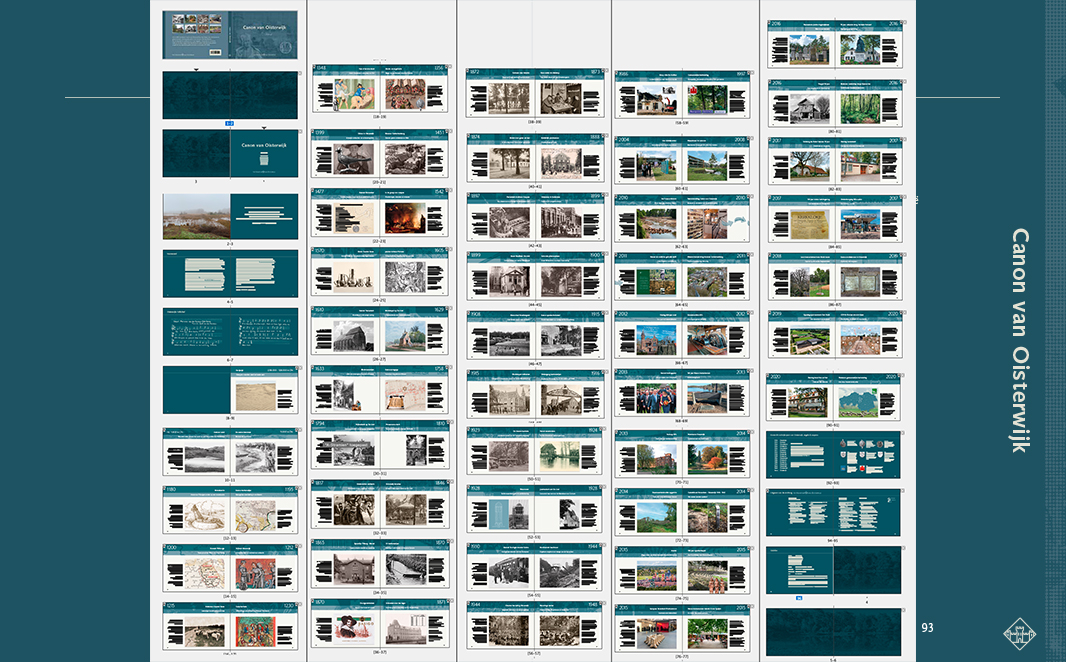Click the section marker triangle above the first dark spread
The height and width of the screenshot is (662, 1066).
[196, 69]
